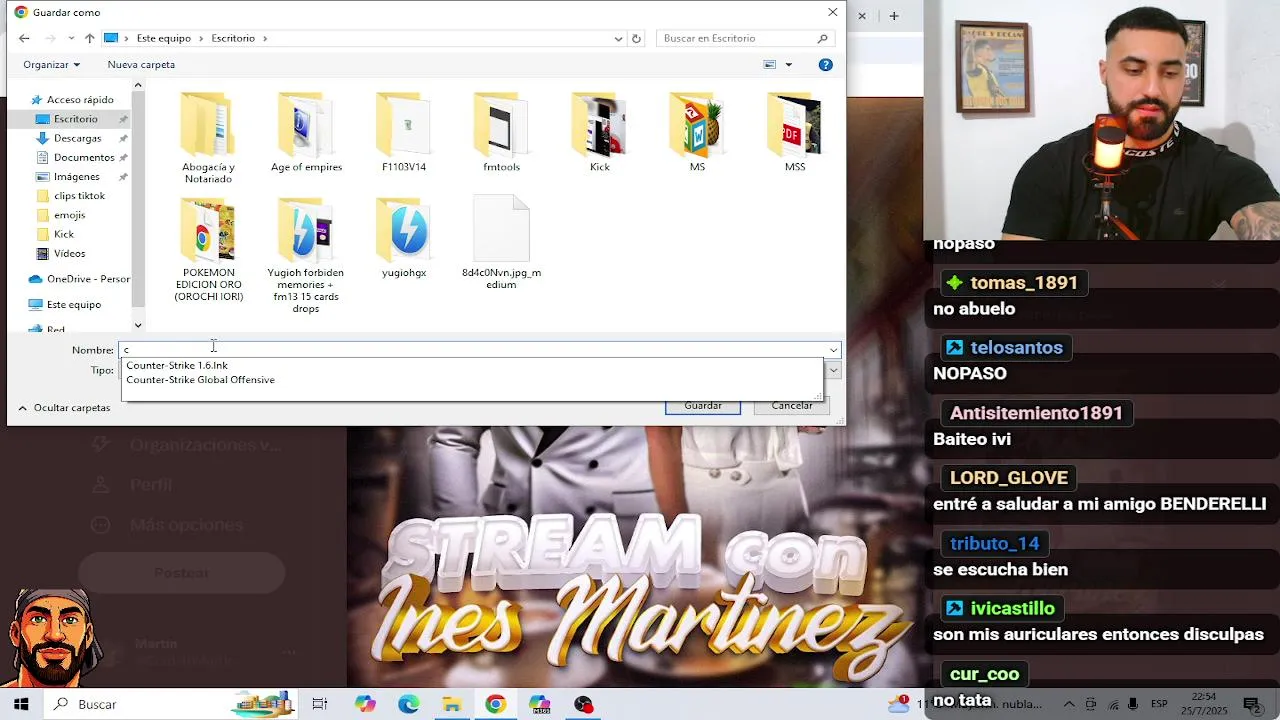Open Documentos in the sidebar
This screenshot has height=720, width=1280.
pos(84,157)
